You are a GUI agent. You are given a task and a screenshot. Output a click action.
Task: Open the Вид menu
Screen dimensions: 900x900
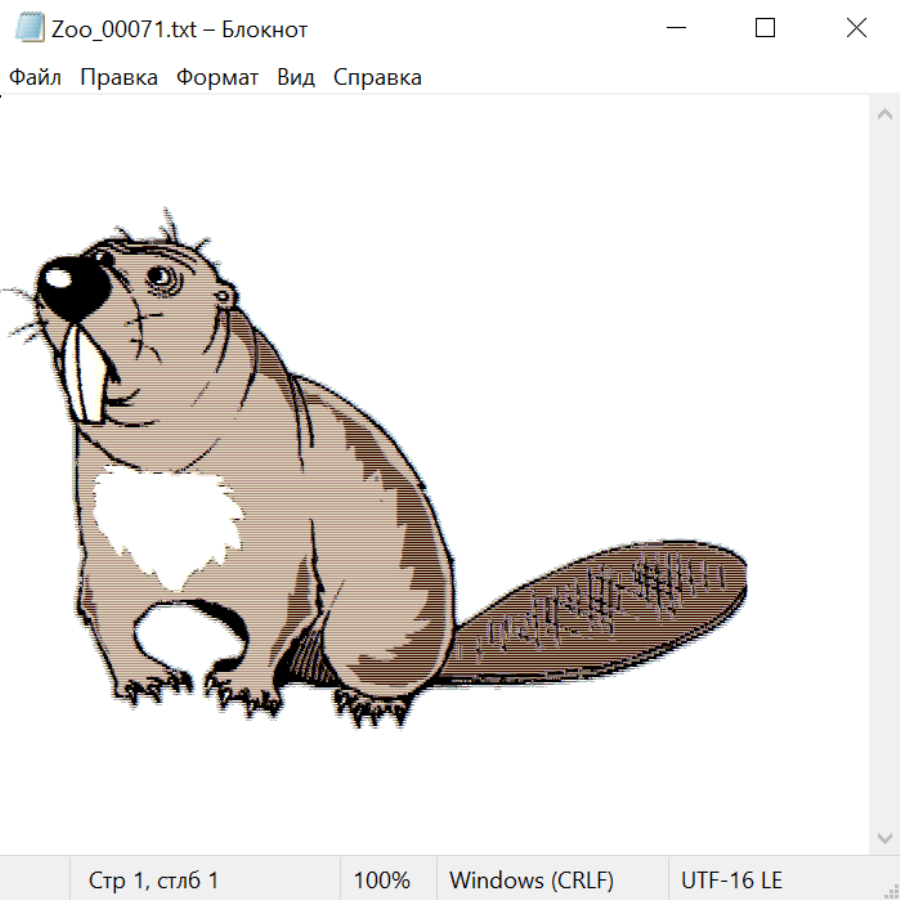click(296, 78)
